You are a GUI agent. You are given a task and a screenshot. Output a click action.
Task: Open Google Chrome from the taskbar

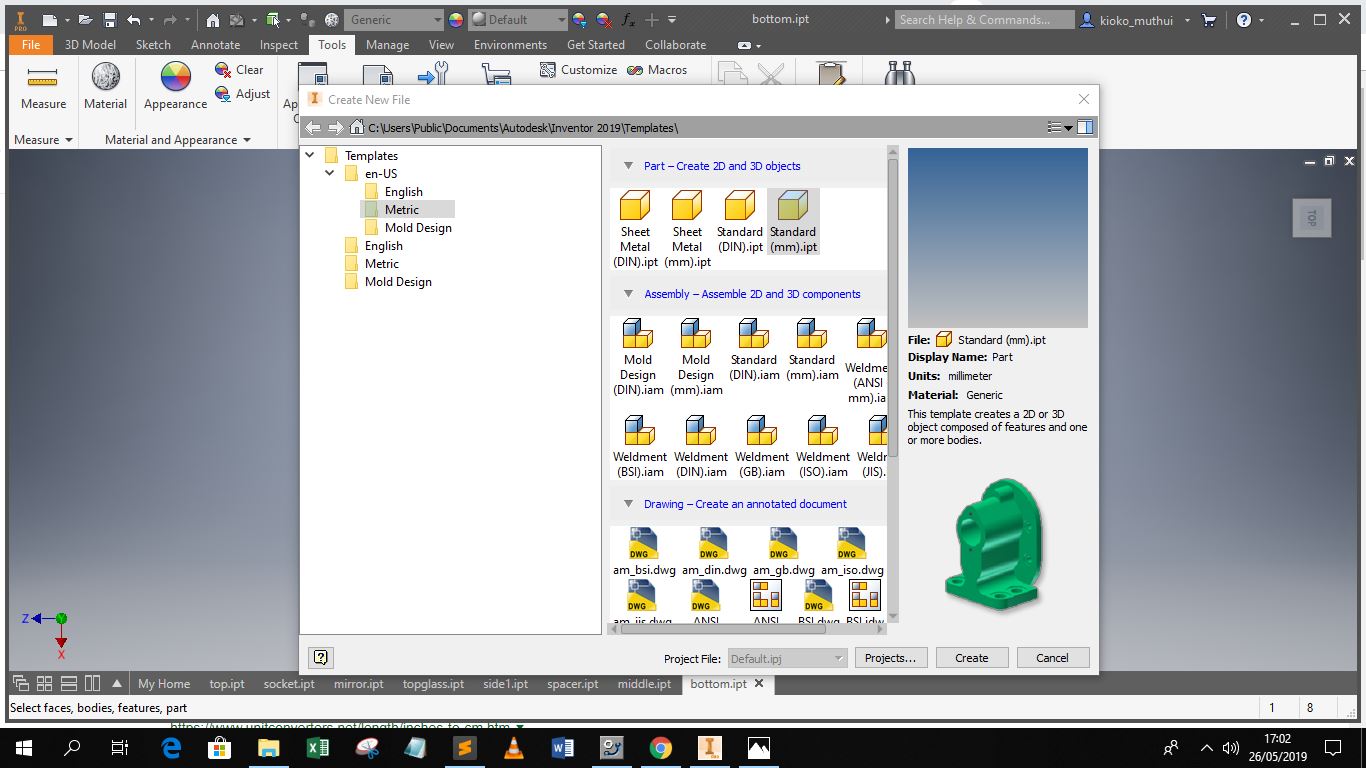(660, 747)
